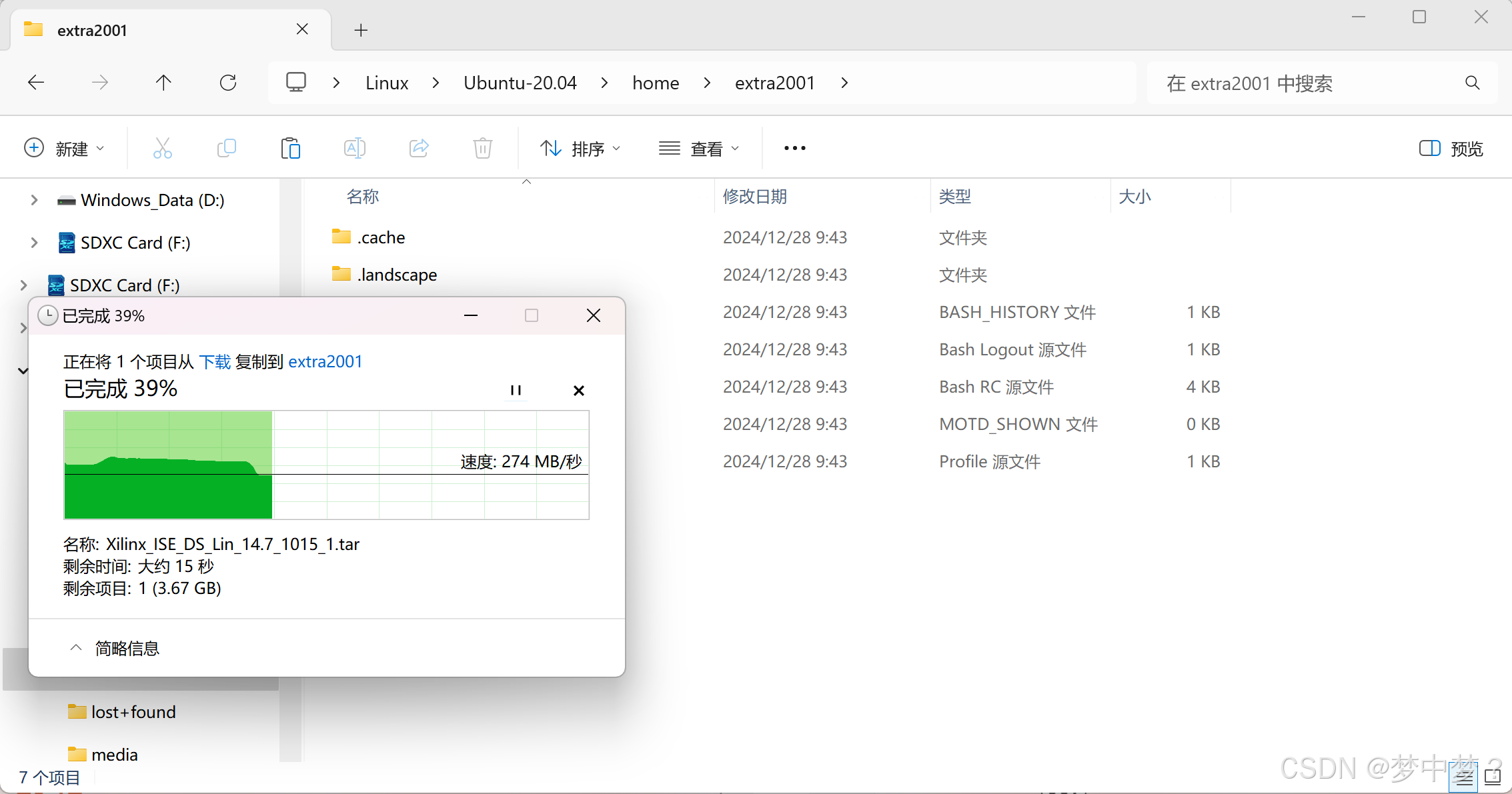Pause the file copy operation
This screenshot has width=1512, height=794.
coord(516,390)
